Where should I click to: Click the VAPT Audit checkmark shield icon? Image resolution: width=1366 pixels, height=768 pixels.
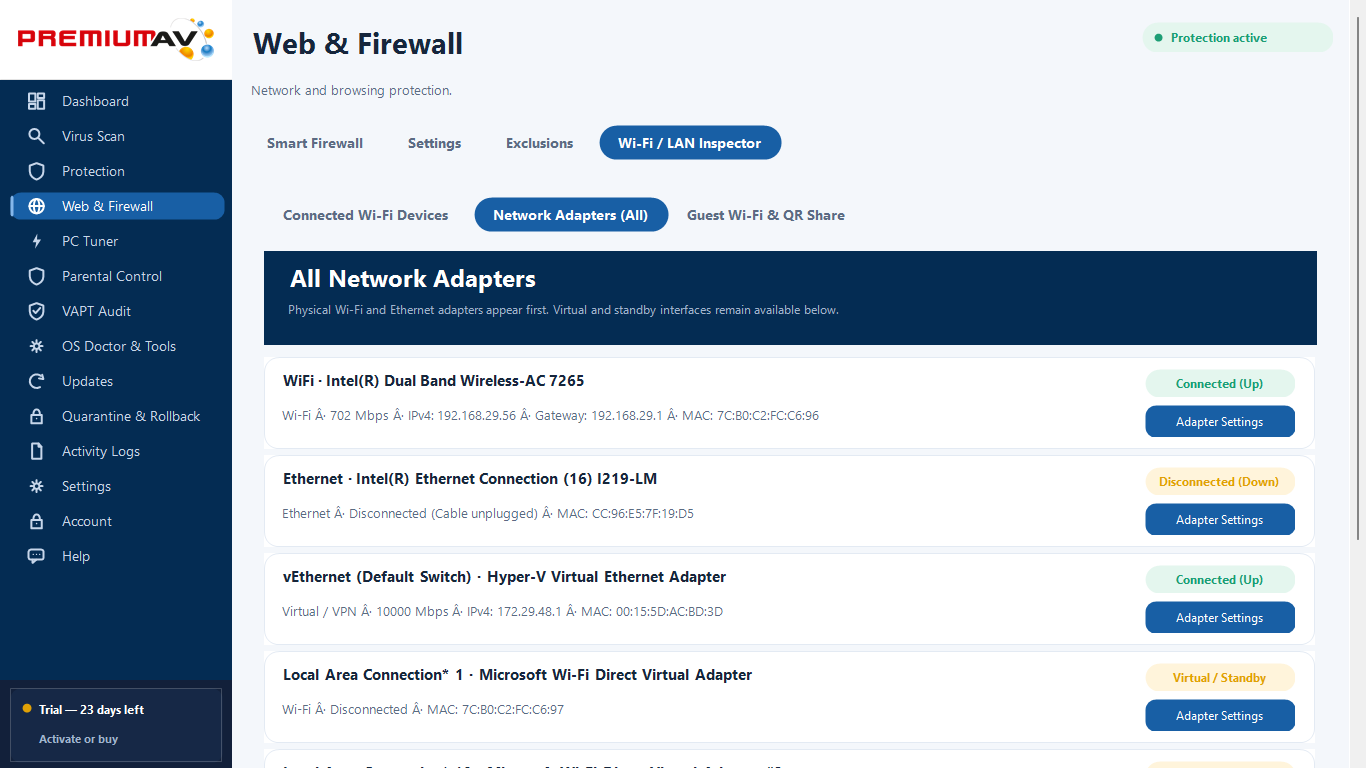(37, 311)
